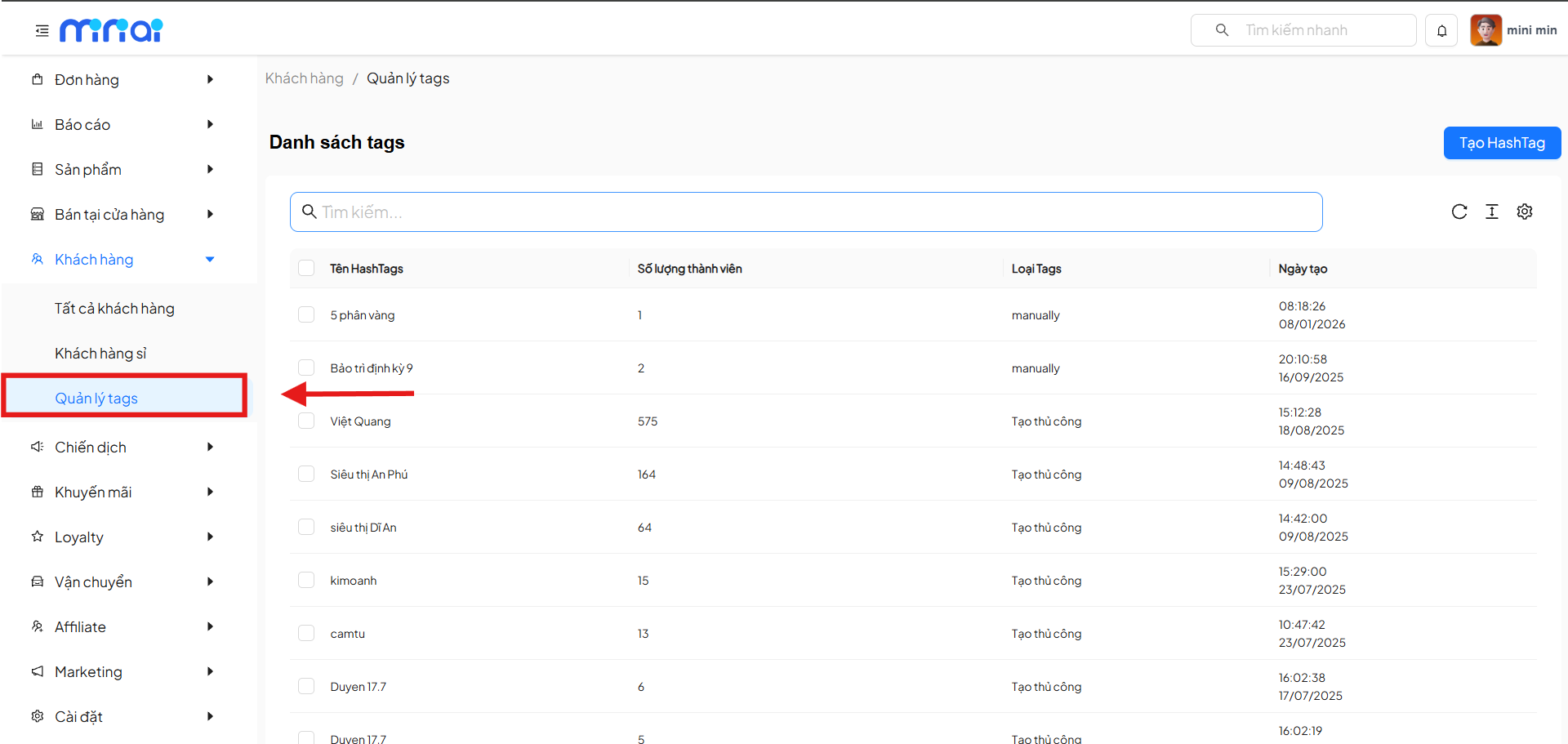Tick the select-all header checkbox
The height and width of the screenshot is (744, 1568).
pyautogui.click(x=306, y=269)
